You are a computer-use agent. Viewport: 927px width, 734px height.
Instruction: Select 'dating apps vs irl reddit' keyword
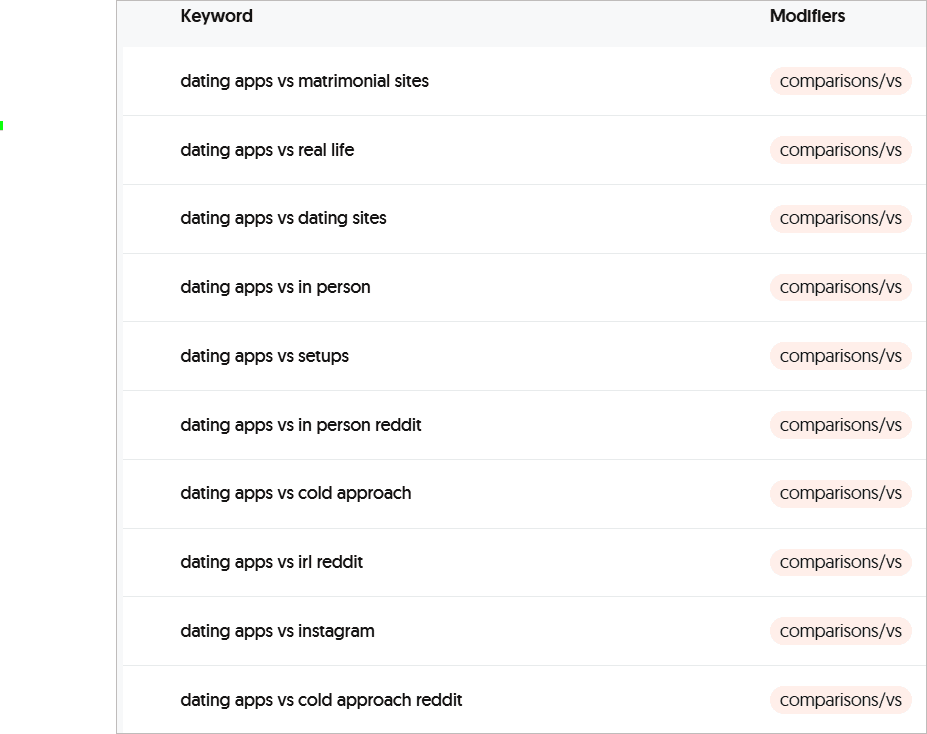[x=271, y=562]
